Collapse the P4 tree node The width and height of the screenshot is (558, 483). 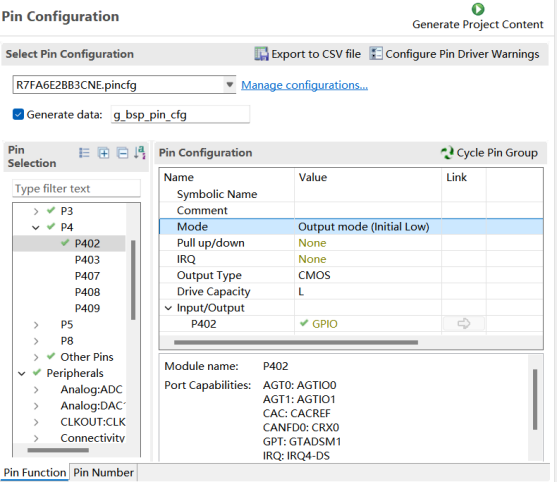tap(36, 227)
